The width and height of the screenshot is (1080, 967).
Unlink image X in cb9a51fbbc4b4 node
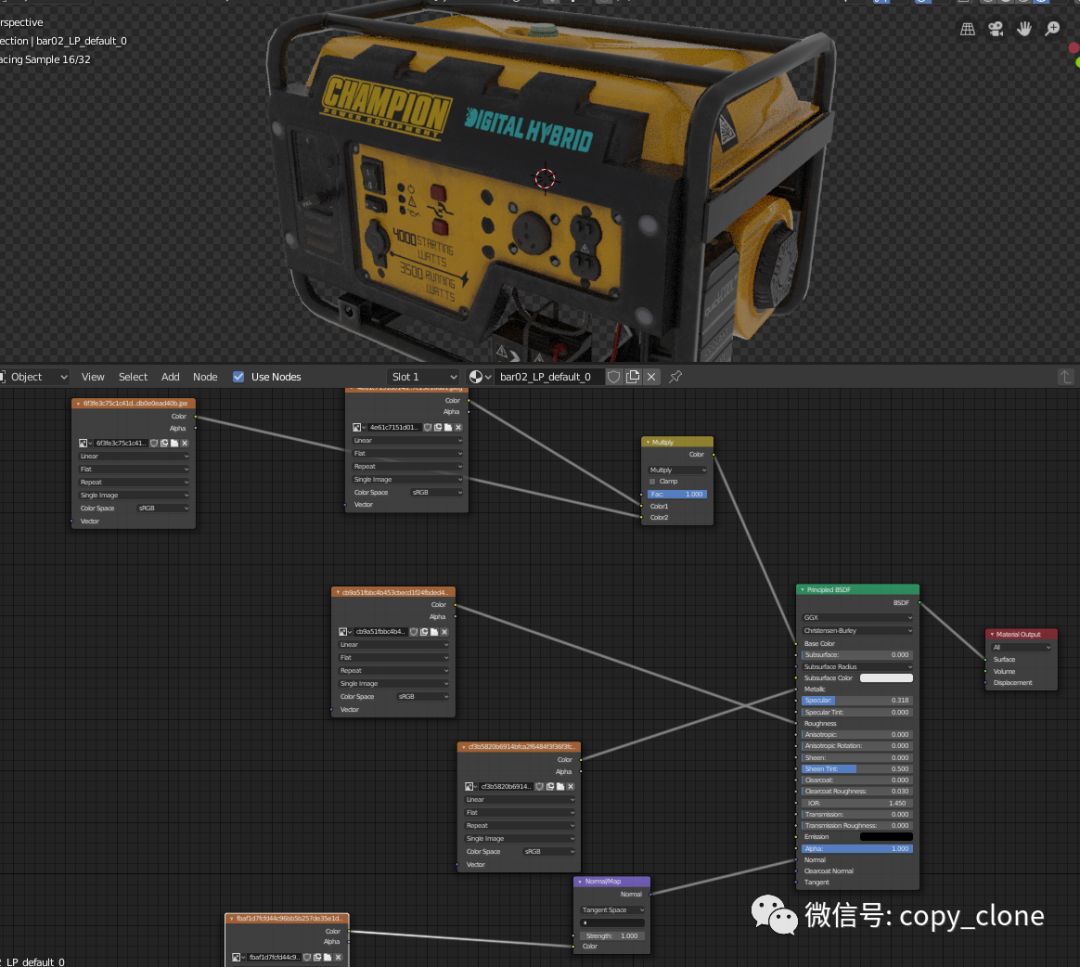[x=444, y=632]
